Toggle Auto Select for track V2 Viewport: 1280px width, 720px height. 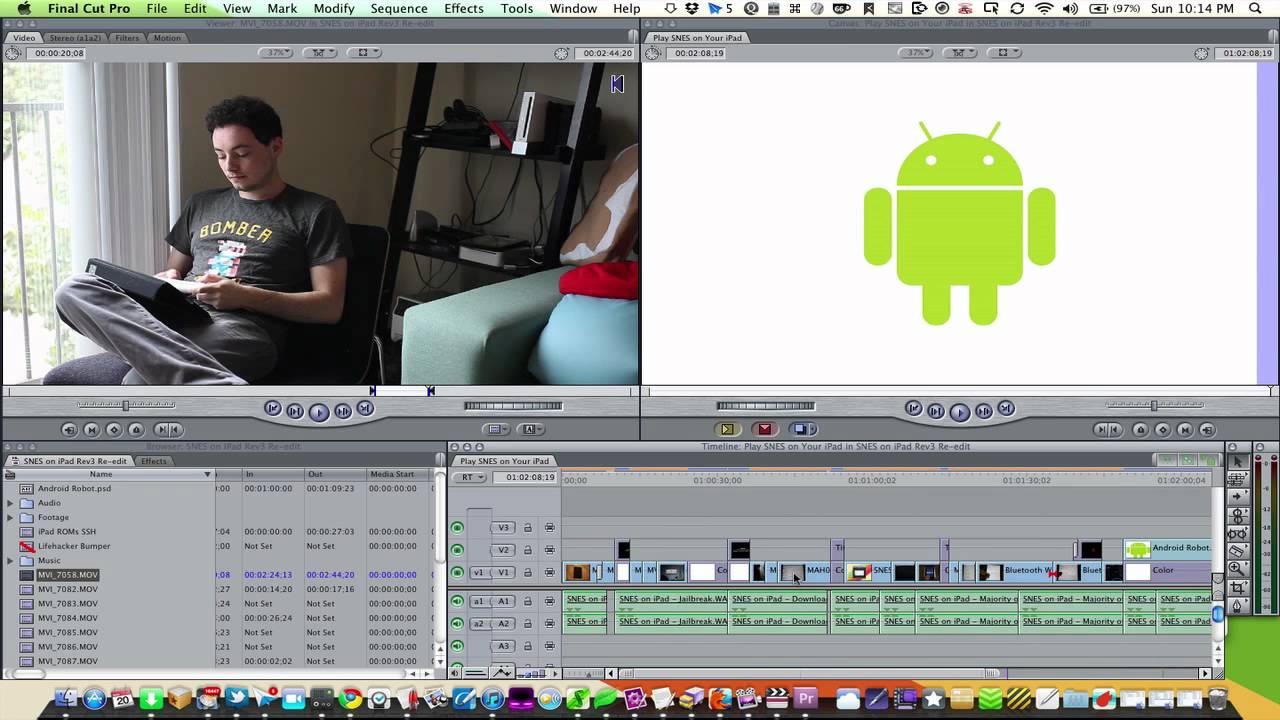pyautogui.click(x=549, y=550)
